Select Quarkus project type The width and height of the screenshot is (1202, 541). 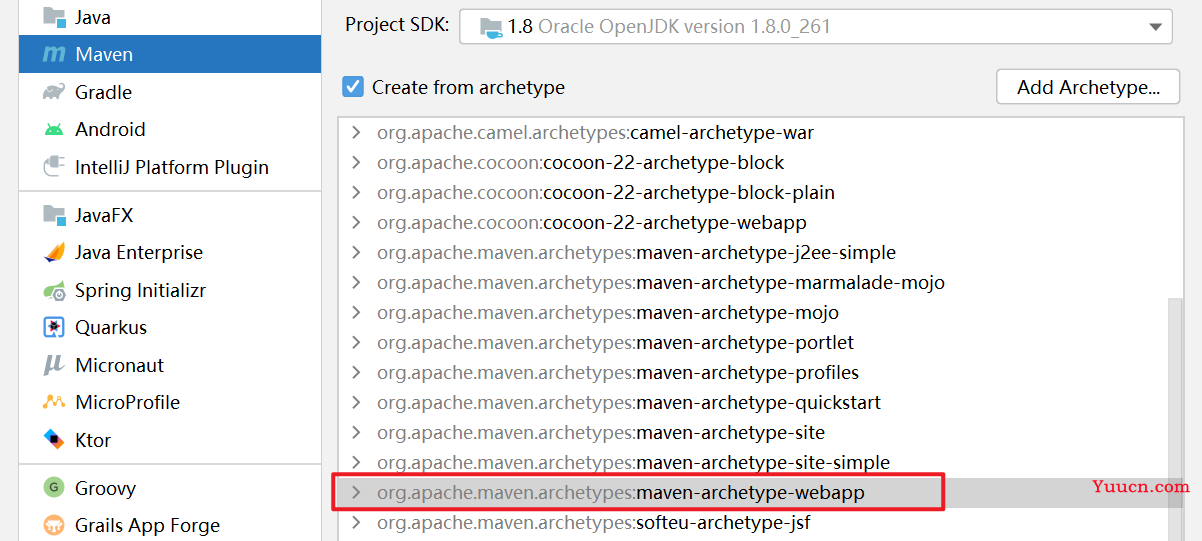point(170,328)
